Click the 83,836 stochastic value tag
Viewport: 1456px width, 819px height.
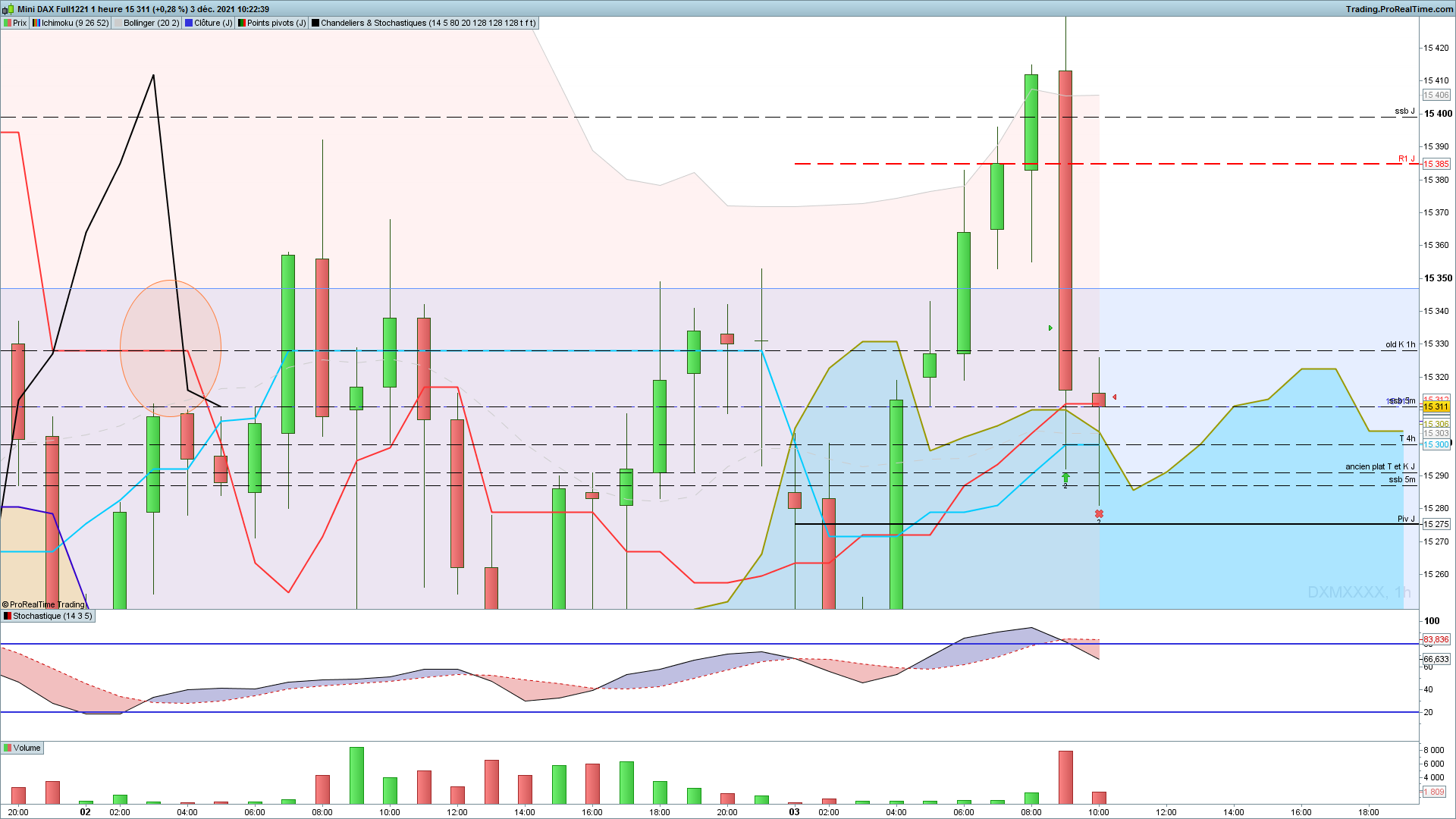(1436, 640)
